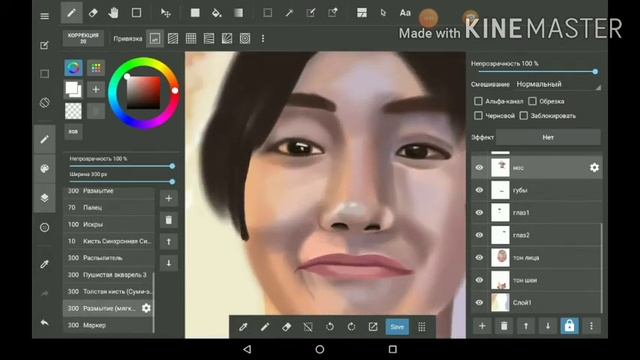Tap the RGB color mode button
640x360 pixels.
(73, 132)
